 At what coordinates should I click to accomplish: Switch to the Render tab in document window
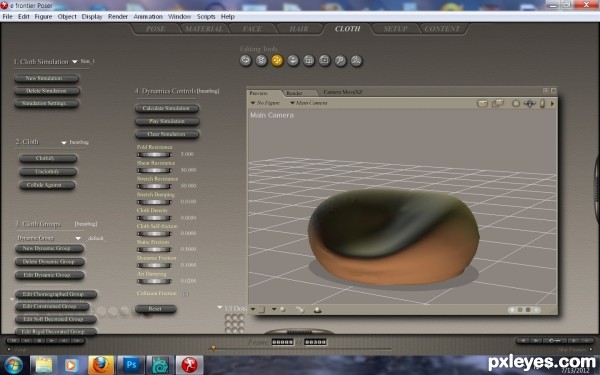point(294,93)
